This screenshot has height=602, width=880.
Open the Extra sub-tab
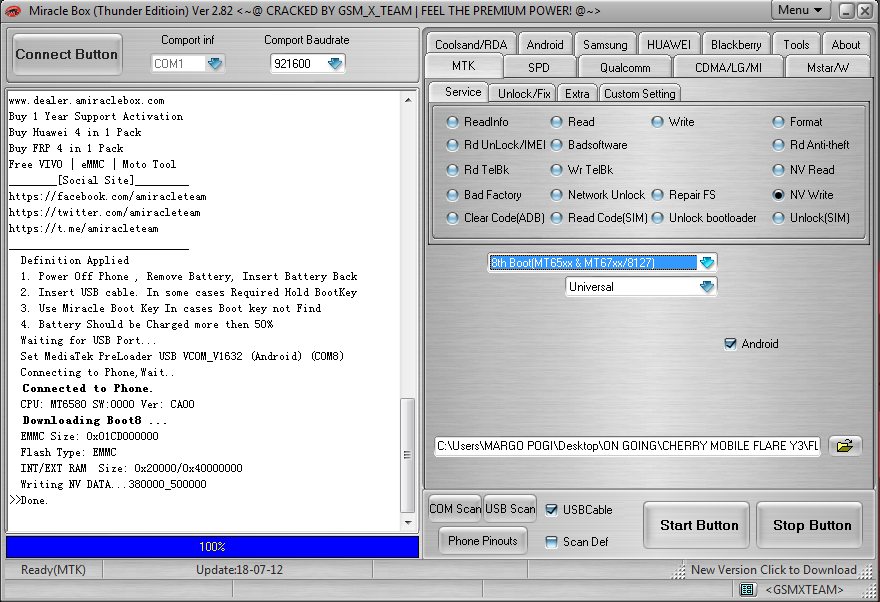(577, 94)
